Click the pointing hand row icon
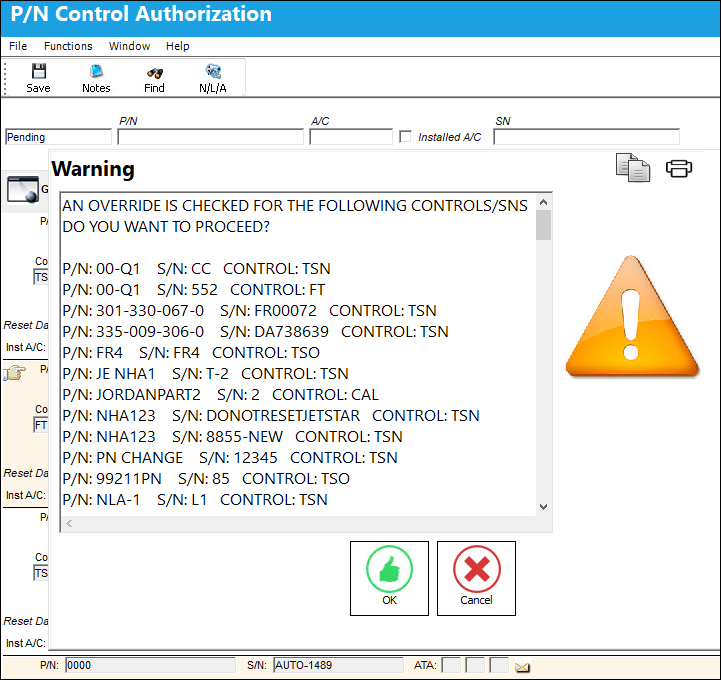This screenshot has width=721, height=680. pyautogui.click(x=15, y=372)
